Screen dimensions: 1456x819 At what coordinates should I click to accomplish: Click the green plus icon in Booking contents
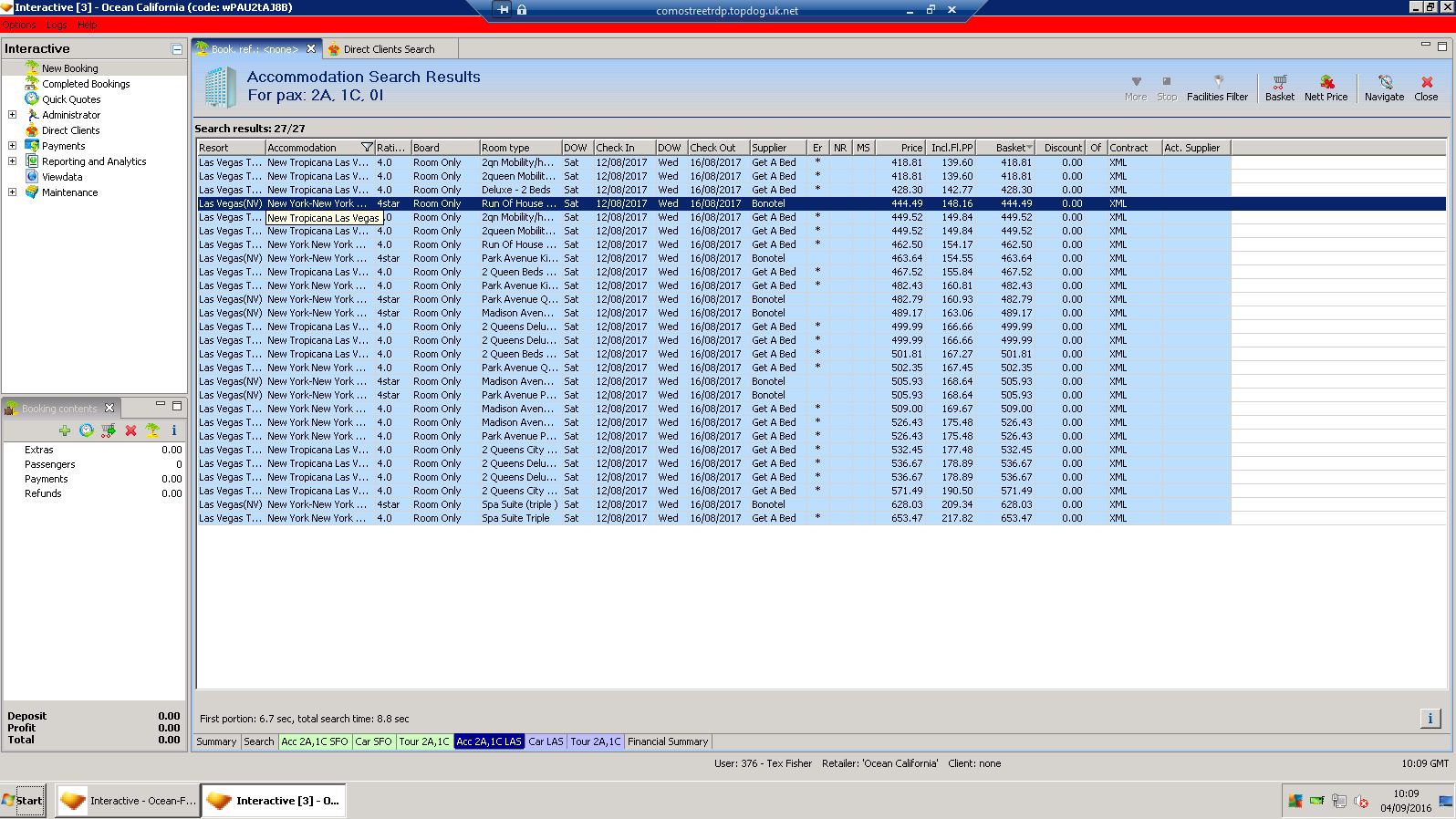(65, 430)
